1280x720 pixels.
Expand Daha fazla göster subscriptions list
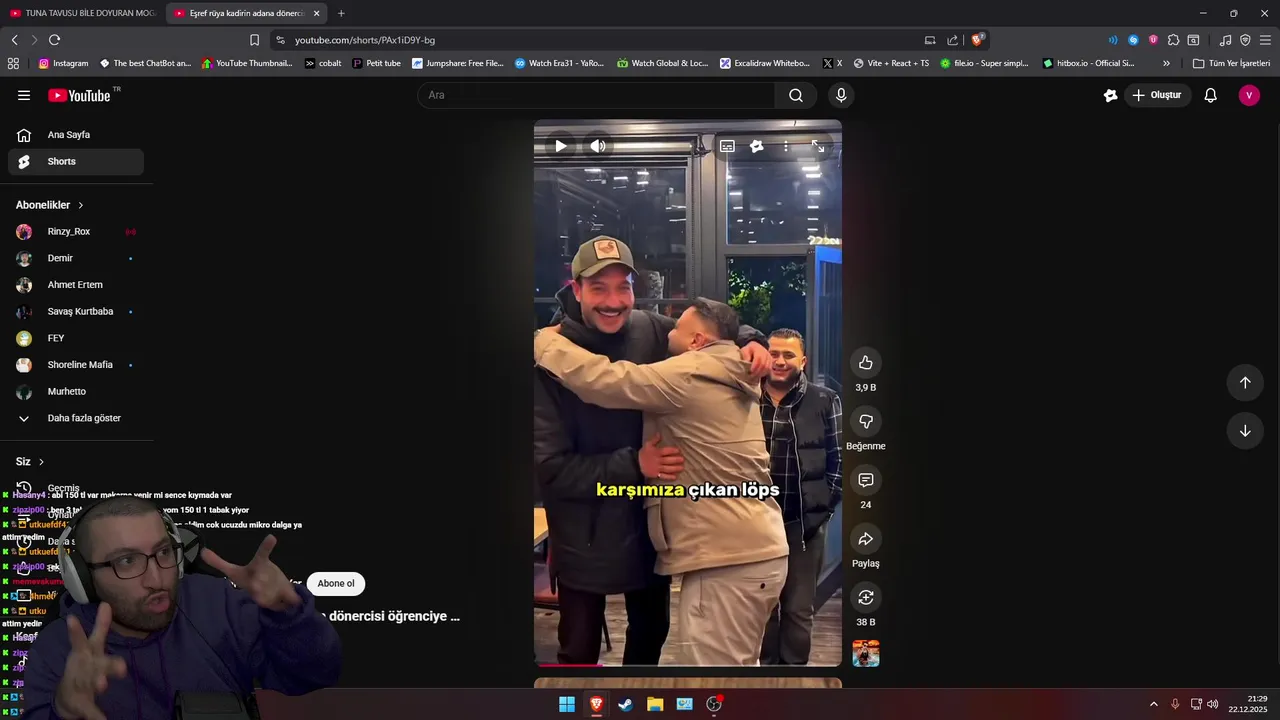click(76, 418)
